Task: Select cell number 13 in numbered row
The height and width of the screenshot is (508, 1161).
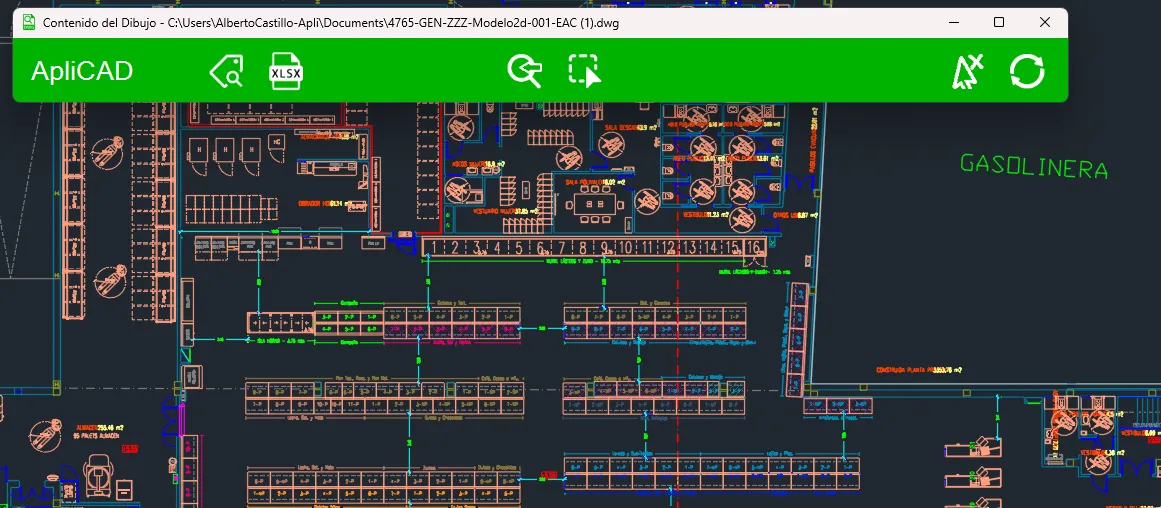Action: click(690, 247)
